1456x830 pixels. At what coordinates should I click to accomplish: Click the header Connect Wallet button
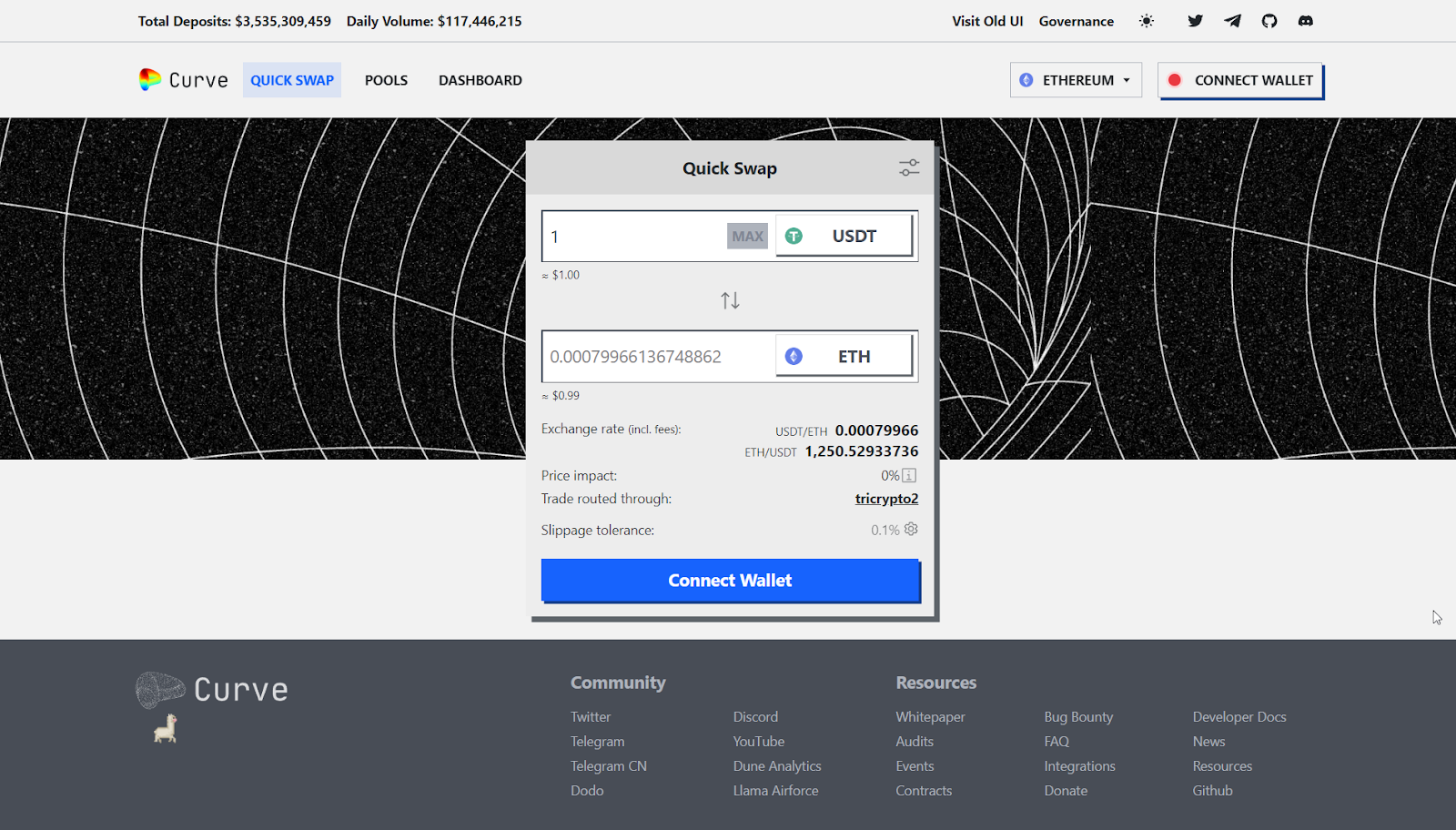coord(1240,80)
